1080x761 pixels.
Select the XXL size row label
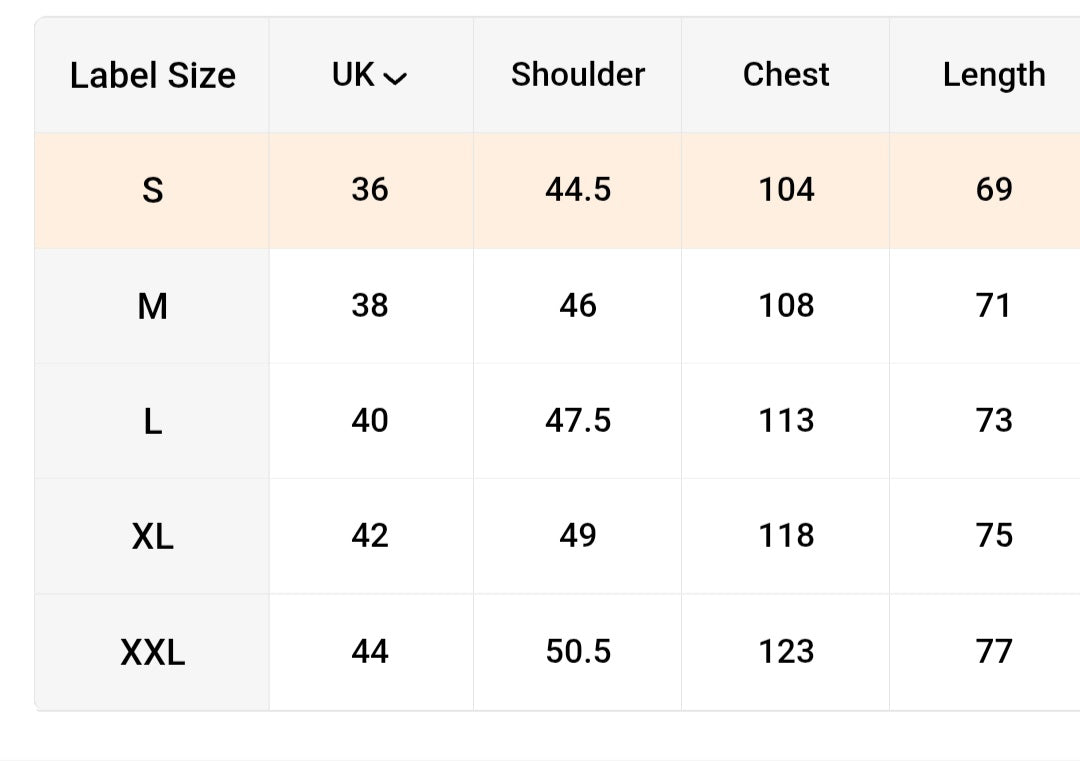click(x=152, y=651)
